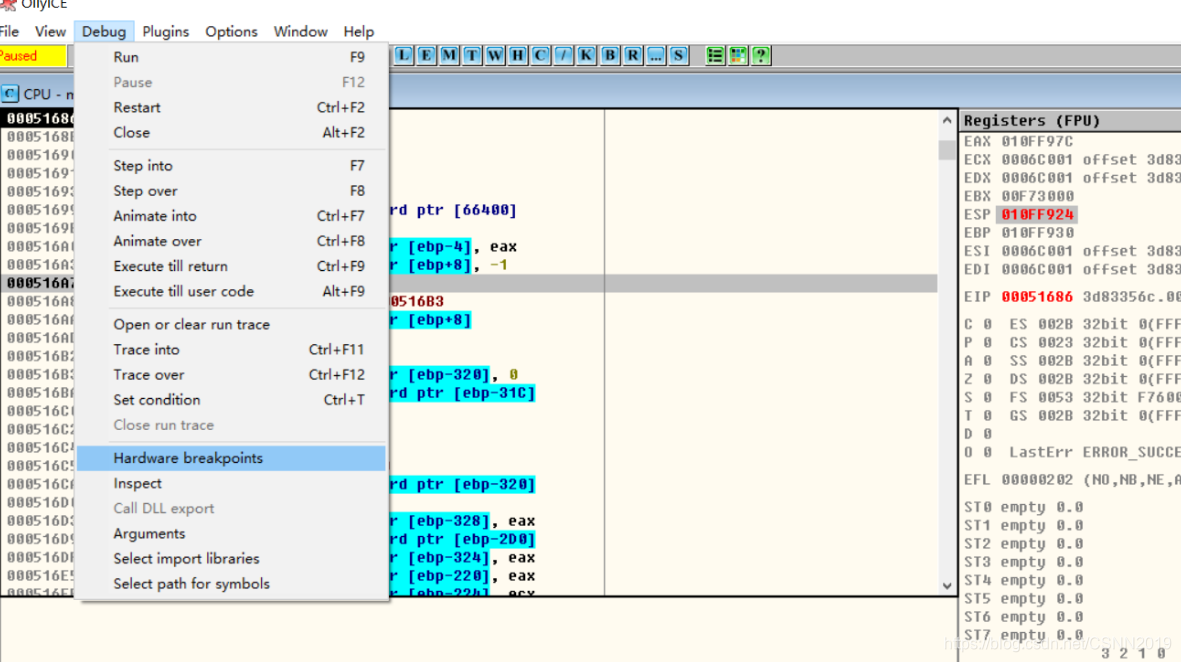Choose Restart in Debug menu
The image size is (1181, 662).
tap(231, 108)
